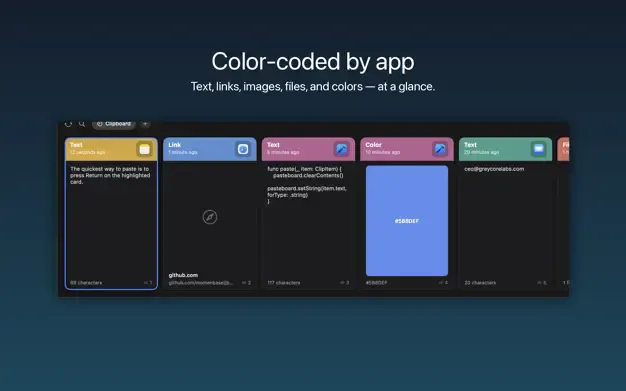626x391 pixels.
Task: Click shortcut number 1 on yellow card
Action: click(x=149, y=283)
